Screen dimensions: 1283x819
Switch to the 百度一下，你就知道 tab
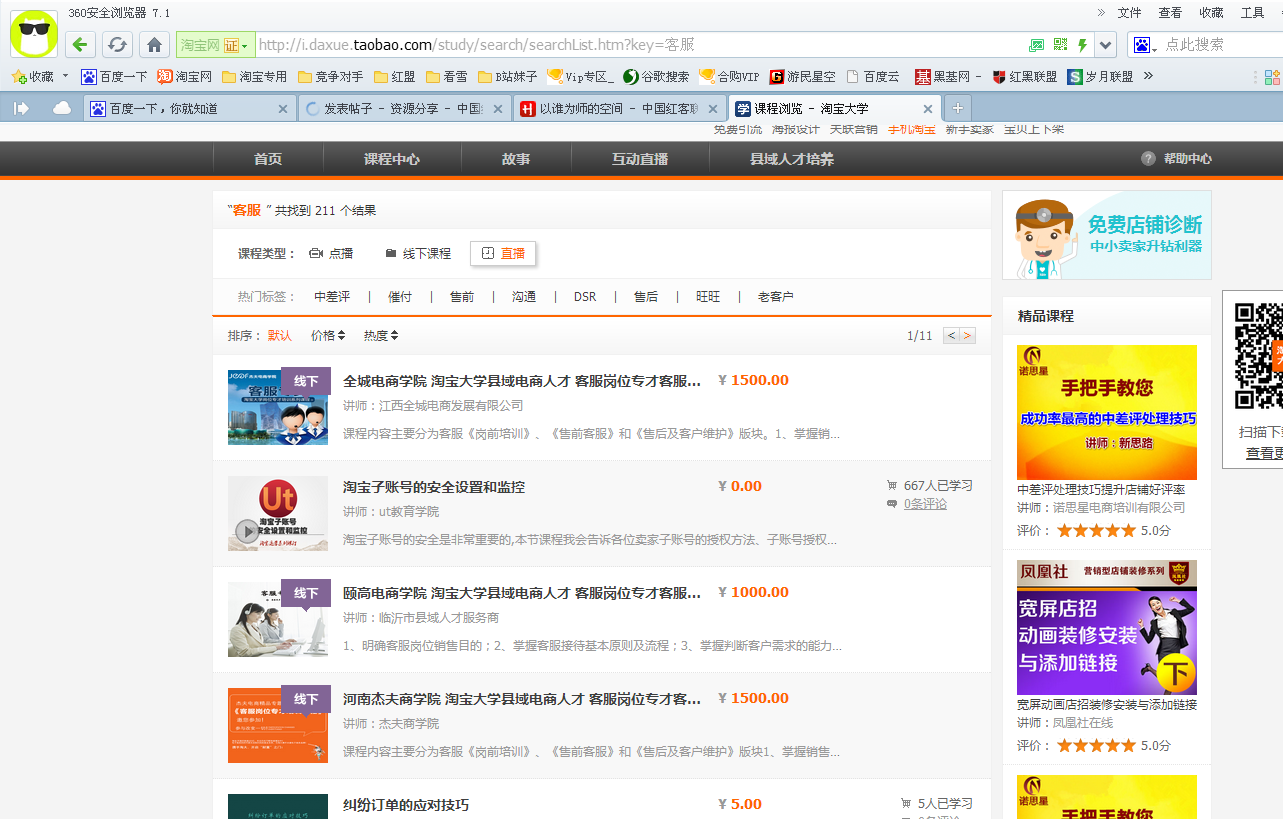tap(189, 108)
